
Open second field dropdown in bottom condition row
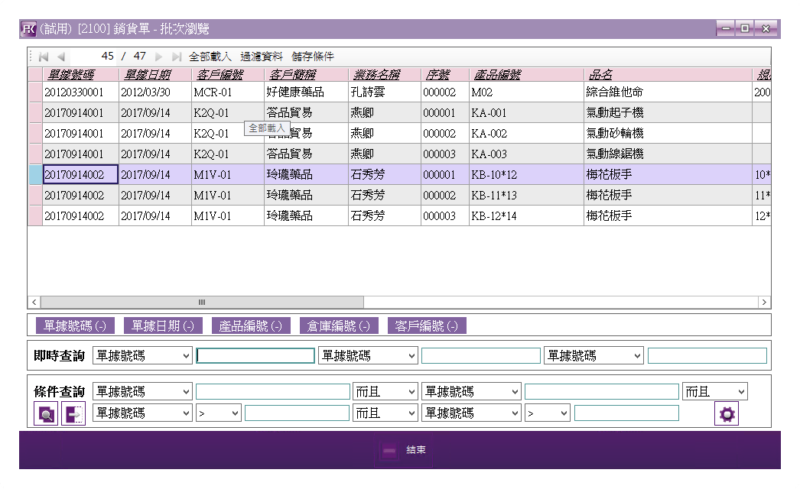tap(471, 413)
